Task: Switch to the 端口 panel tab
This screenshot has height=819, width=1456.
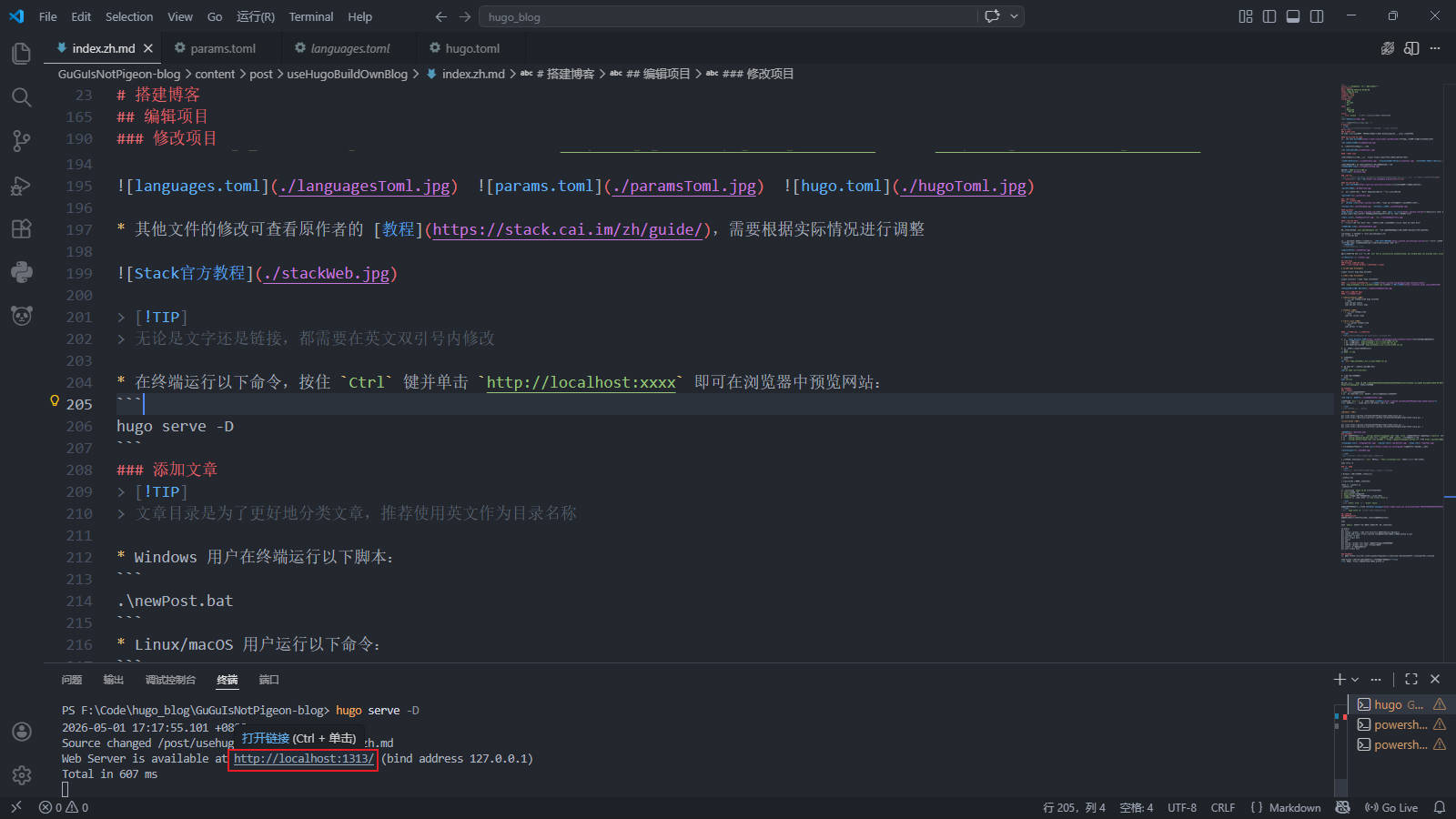Action: point(268,680)
